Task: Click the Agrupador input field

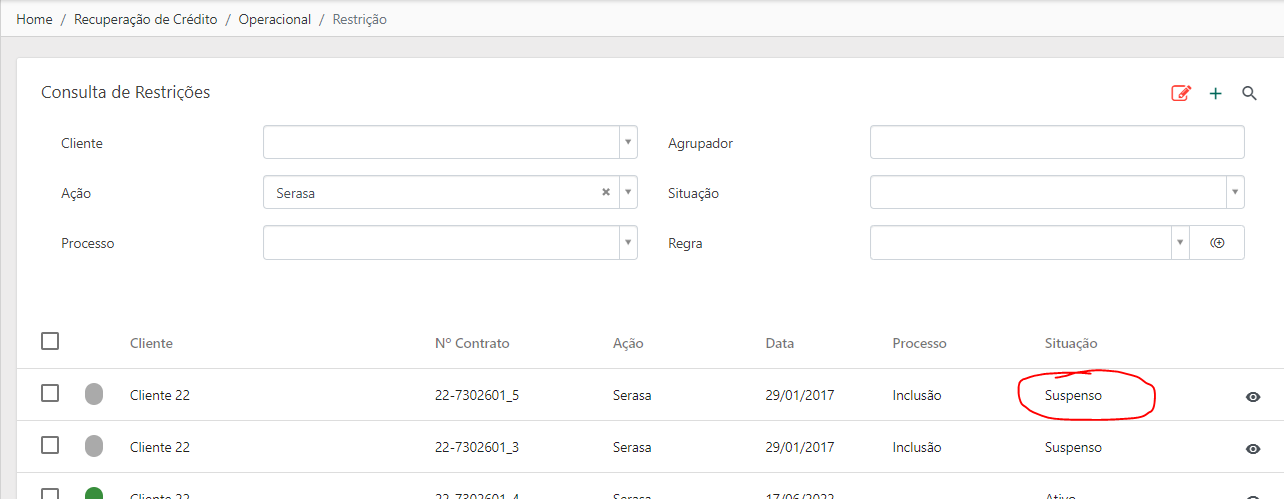Action: (x=1057, y=142)
